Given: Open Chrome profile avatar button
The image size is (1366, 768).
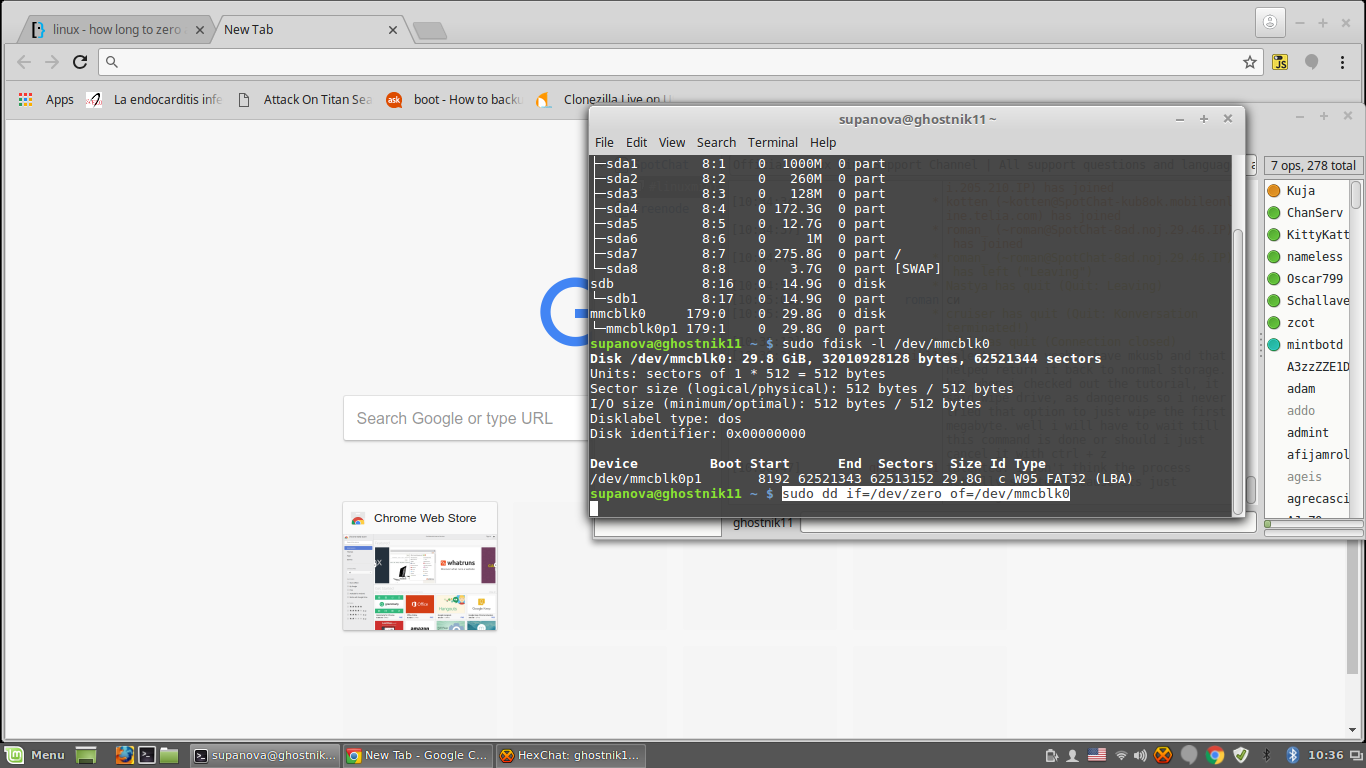Looking at the screenshot, I should pos(1270,21).
